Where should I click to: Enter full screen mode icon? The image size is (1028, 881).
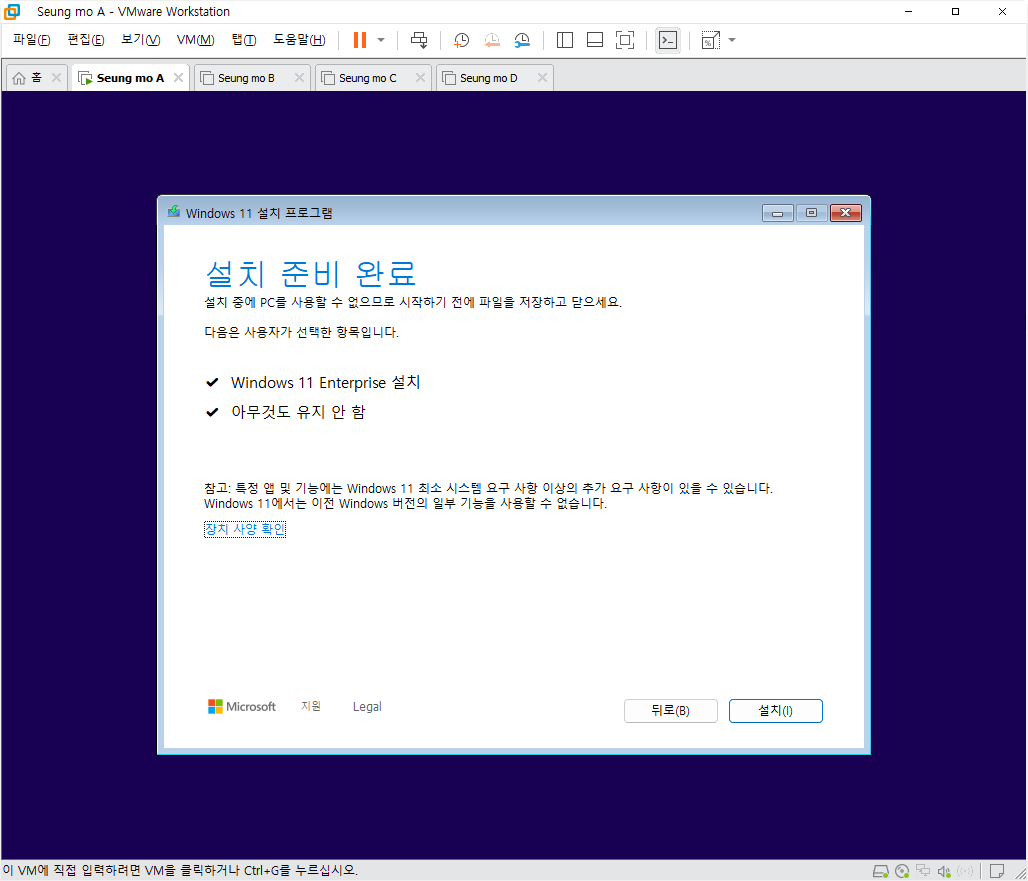[625, 41]
